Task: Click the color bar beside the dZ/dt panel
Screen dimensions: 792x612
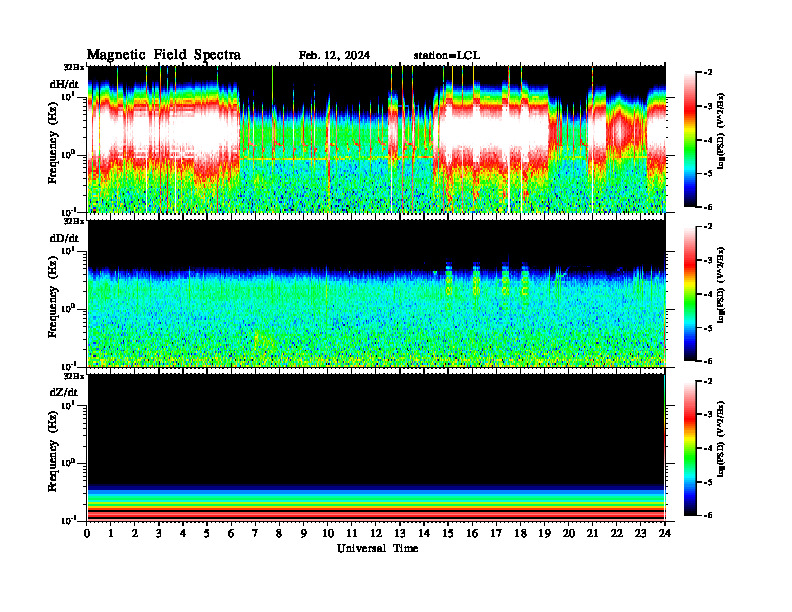Action: (x=690, y=448)
